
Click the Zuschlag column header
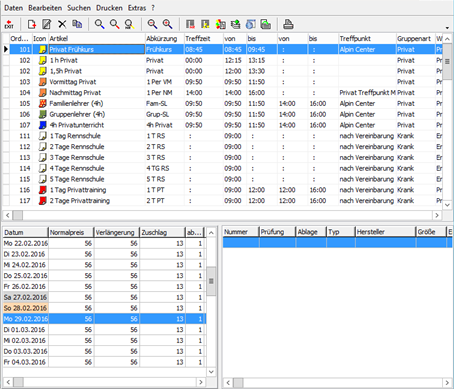(x=162, y=232)
